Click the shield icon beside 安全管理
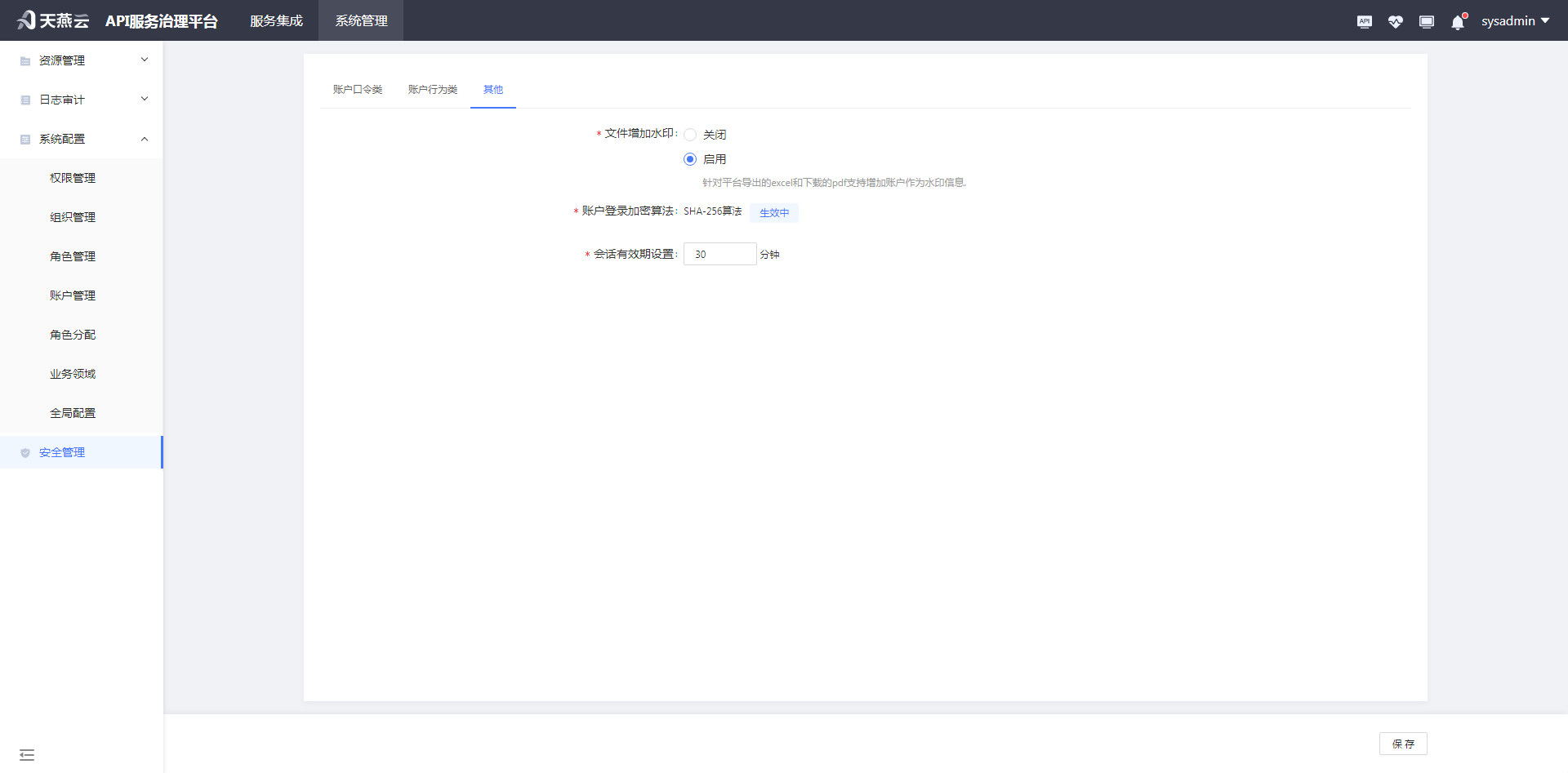Image resolution: width=1568 pixels, height=773 pixels. [25, 453]
